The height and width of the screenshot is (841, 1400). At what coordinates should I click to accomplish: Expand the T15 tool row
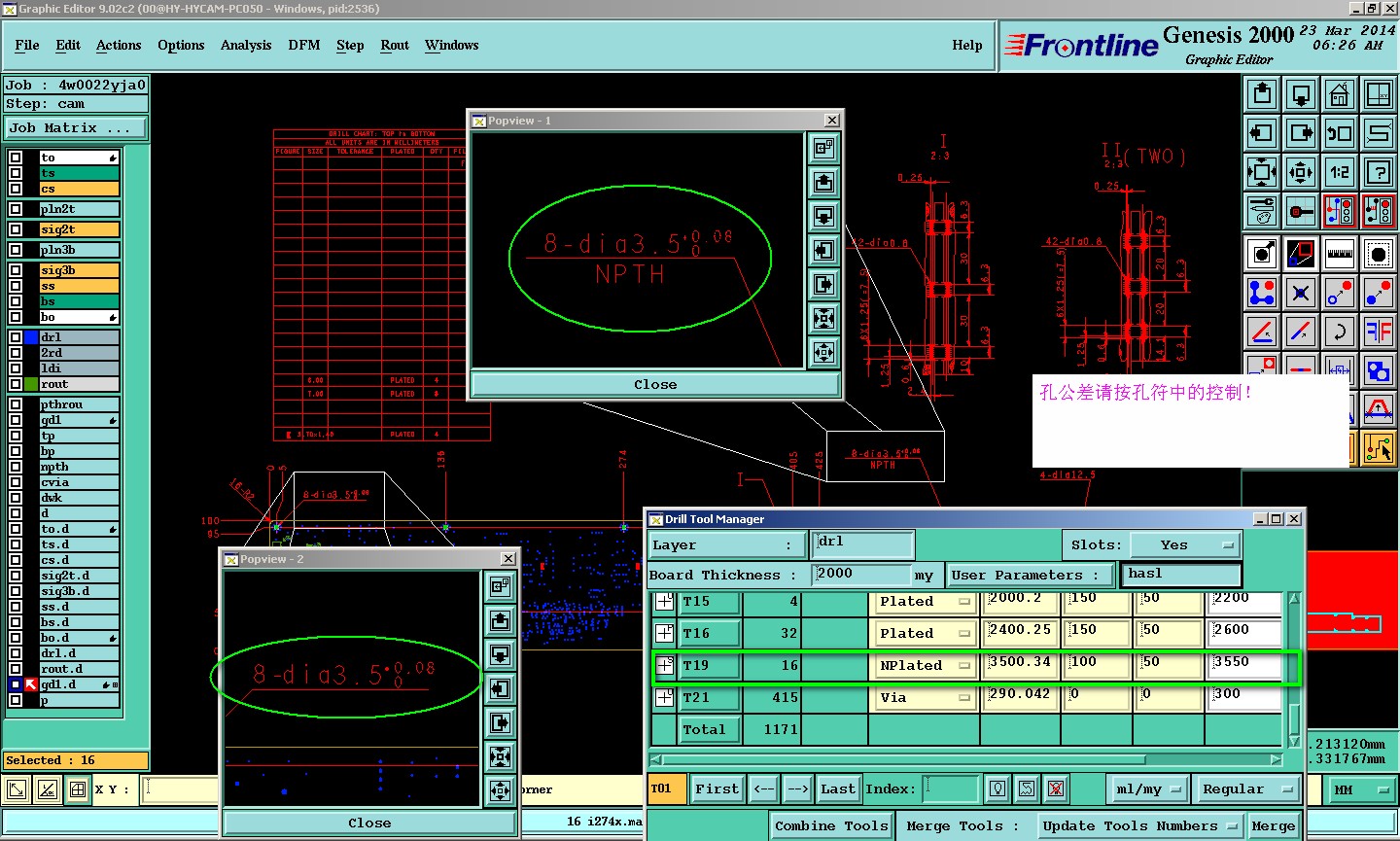(x=664, y=601)
